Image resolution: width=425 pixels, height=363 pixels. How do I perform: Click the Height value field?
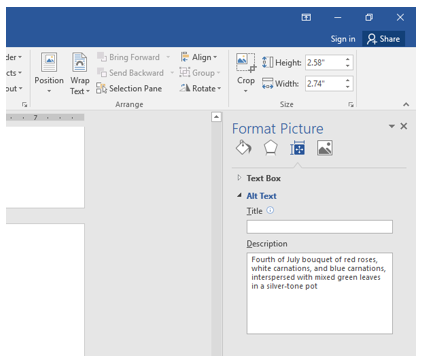click(x=324, y=62)
